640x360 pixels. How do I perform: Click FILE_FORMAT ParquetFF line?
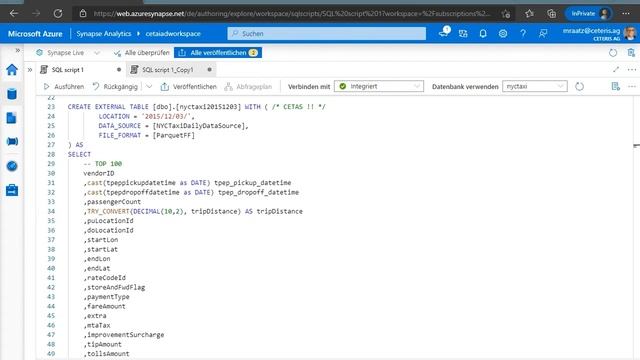point(147,136)
